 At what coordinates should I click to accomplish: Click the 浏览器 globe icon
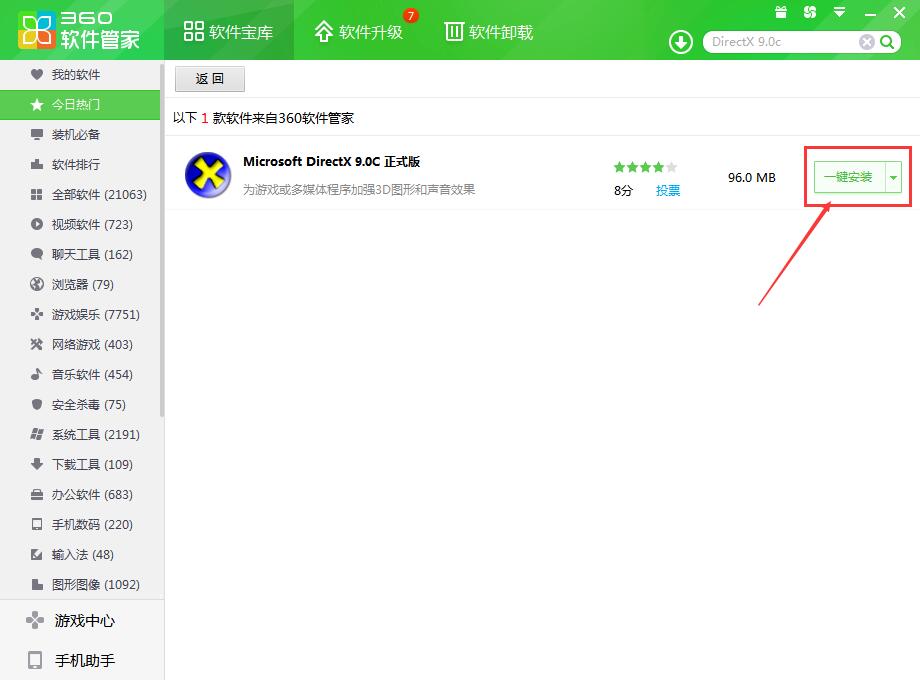point(37,285)
